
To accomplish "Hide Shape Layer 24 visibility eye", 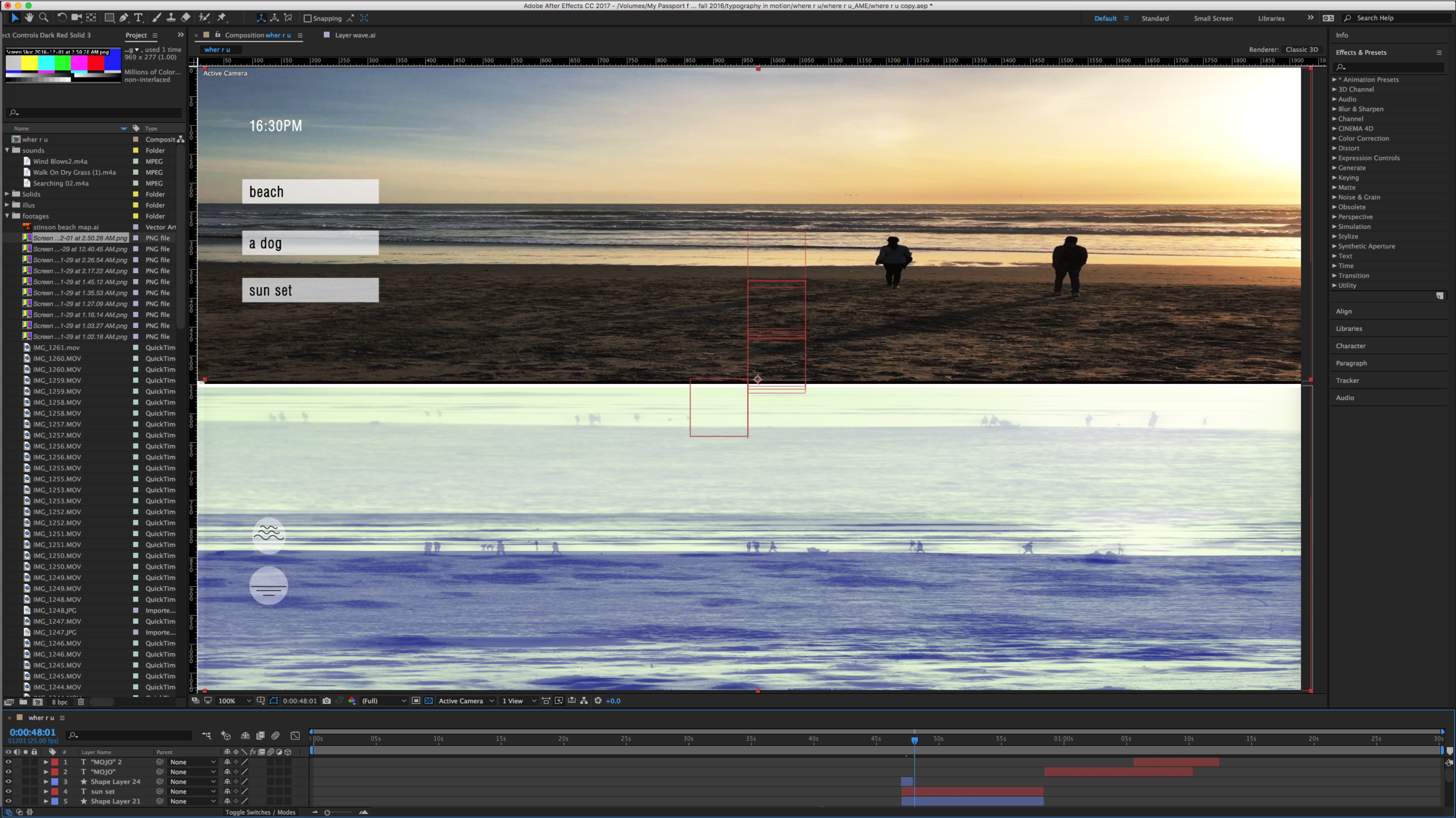I will (x=8, y=782).
